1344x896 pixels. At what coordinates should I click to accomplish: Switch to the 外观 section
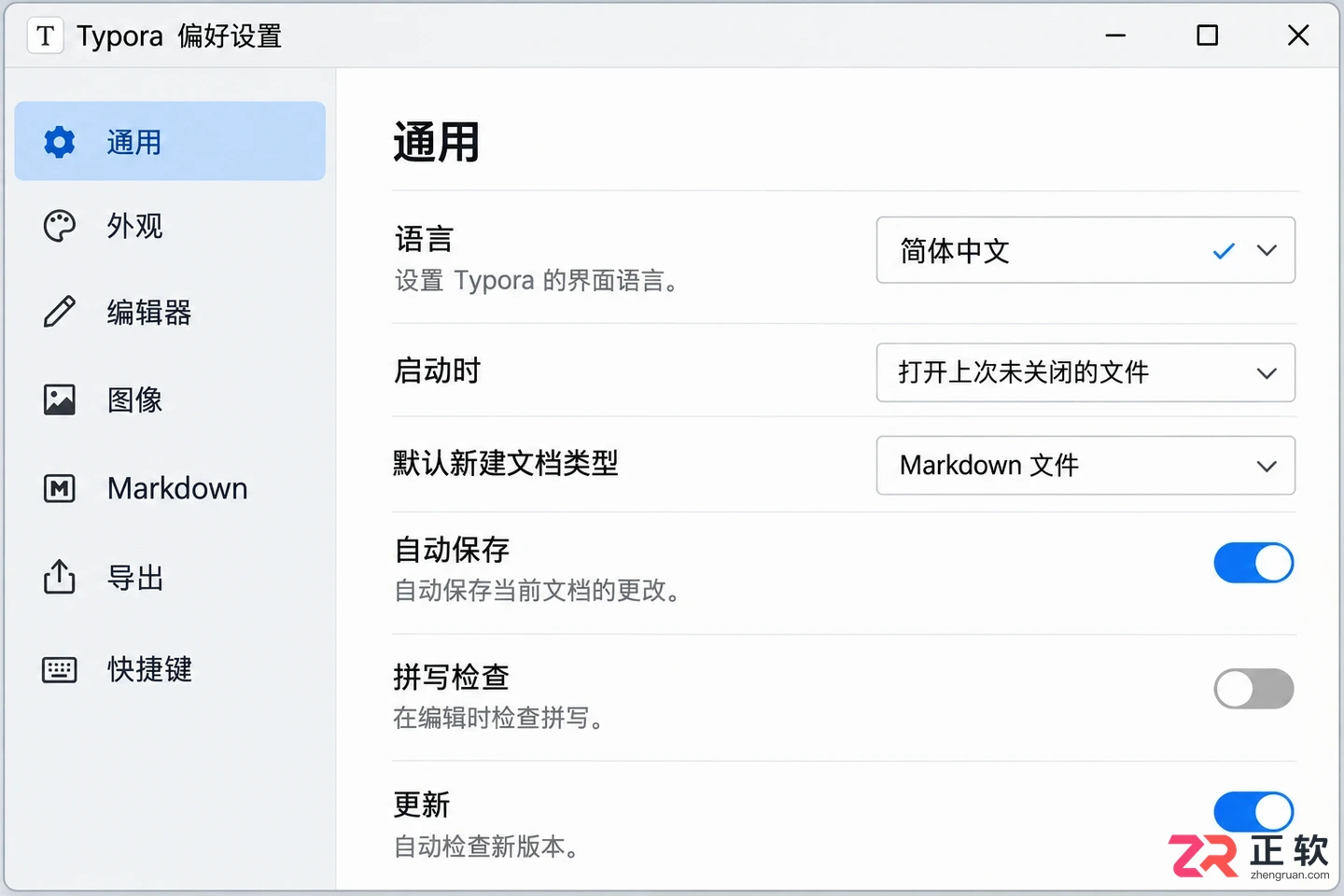(x=170, y=226)
